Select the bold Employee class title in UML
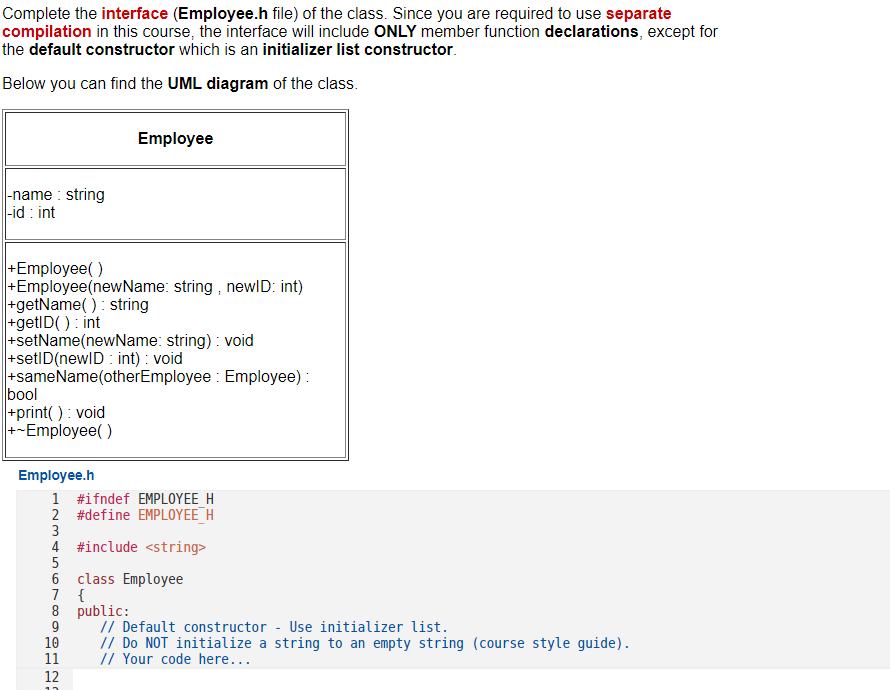The image size is (890, 690). [175, 138]
